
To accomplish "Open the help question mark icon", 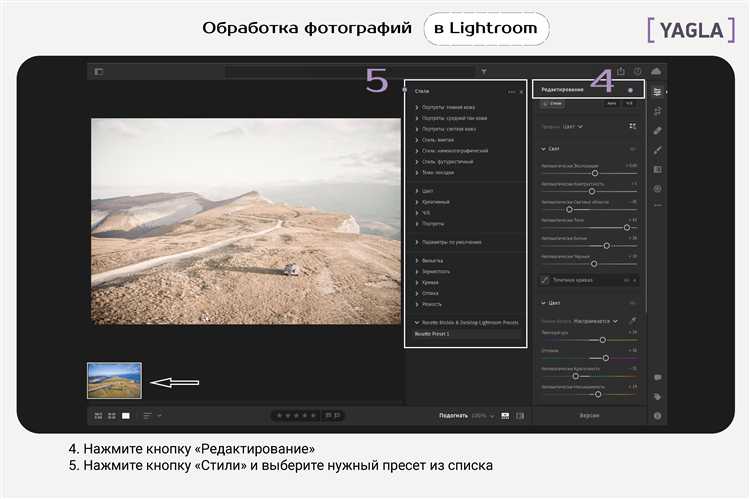I will [638, 71].
